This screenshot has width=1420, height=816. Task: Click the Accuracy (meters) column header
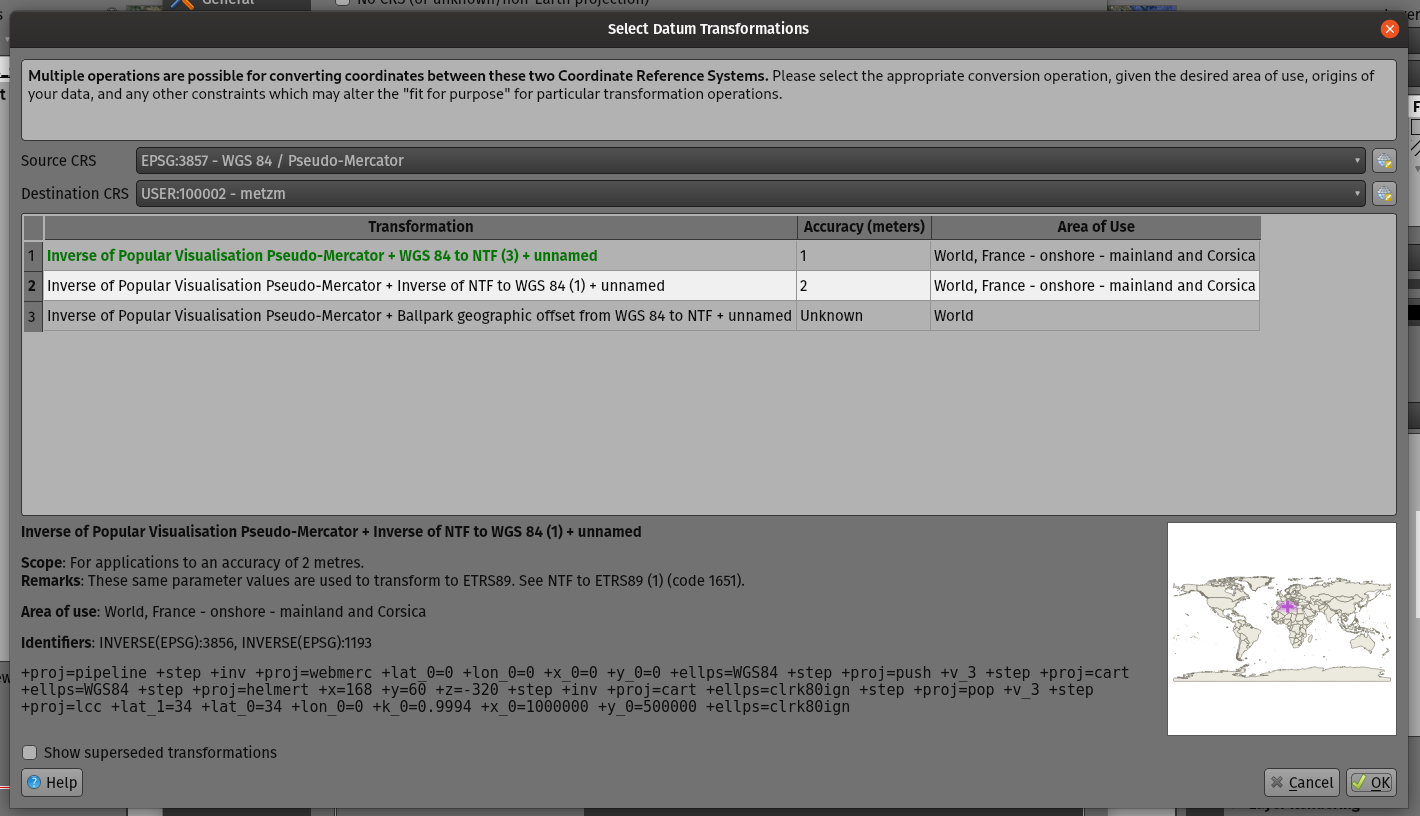(864, 227)
